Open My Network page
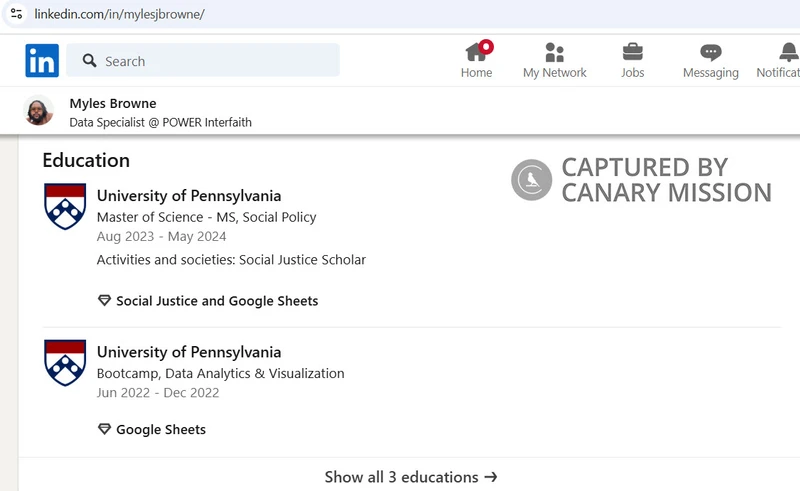The image size is (800, 491). click(x=555, y=60)
